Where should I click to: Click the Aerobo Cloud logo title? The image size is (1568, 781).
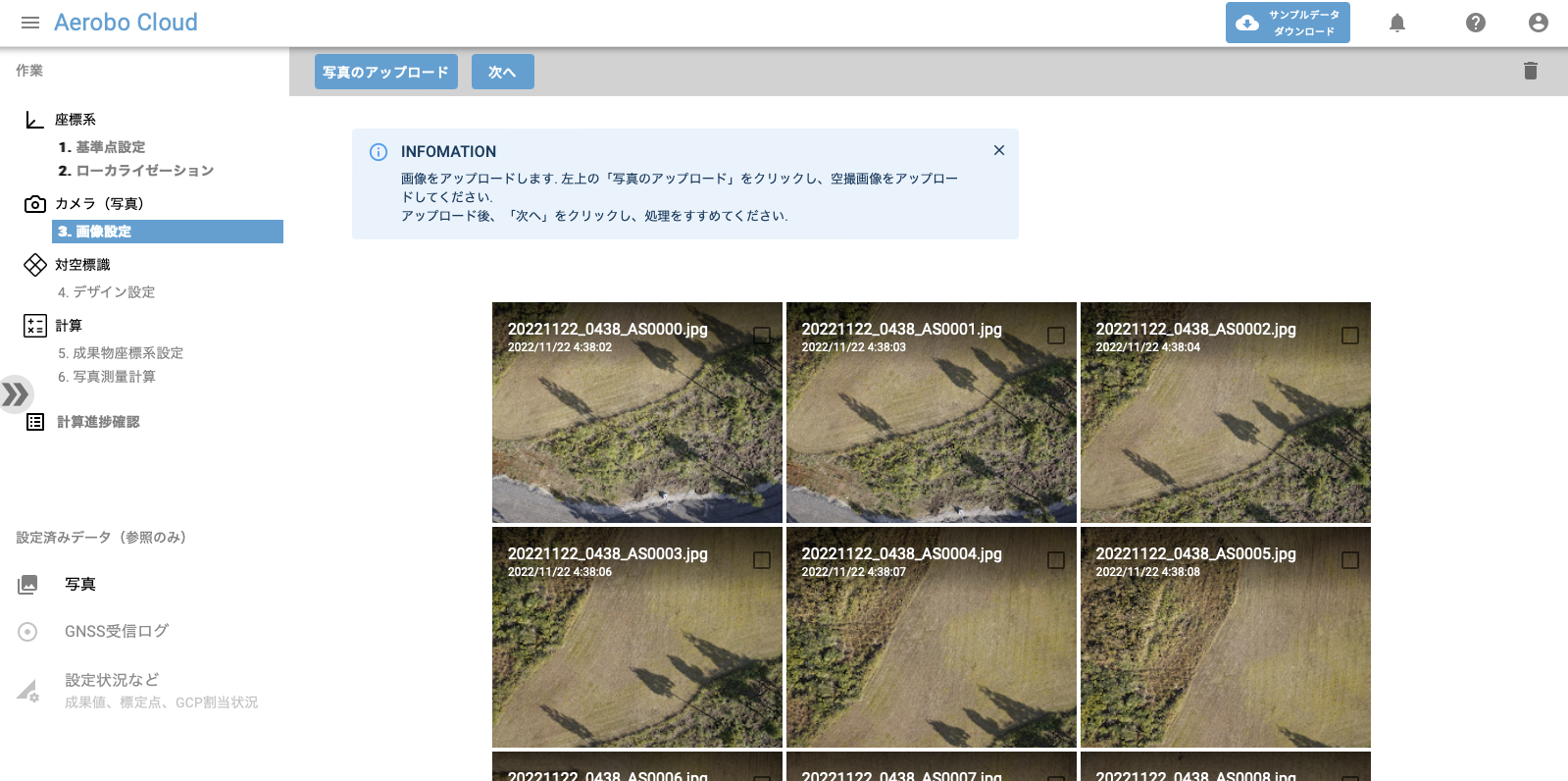pos(126,23)
